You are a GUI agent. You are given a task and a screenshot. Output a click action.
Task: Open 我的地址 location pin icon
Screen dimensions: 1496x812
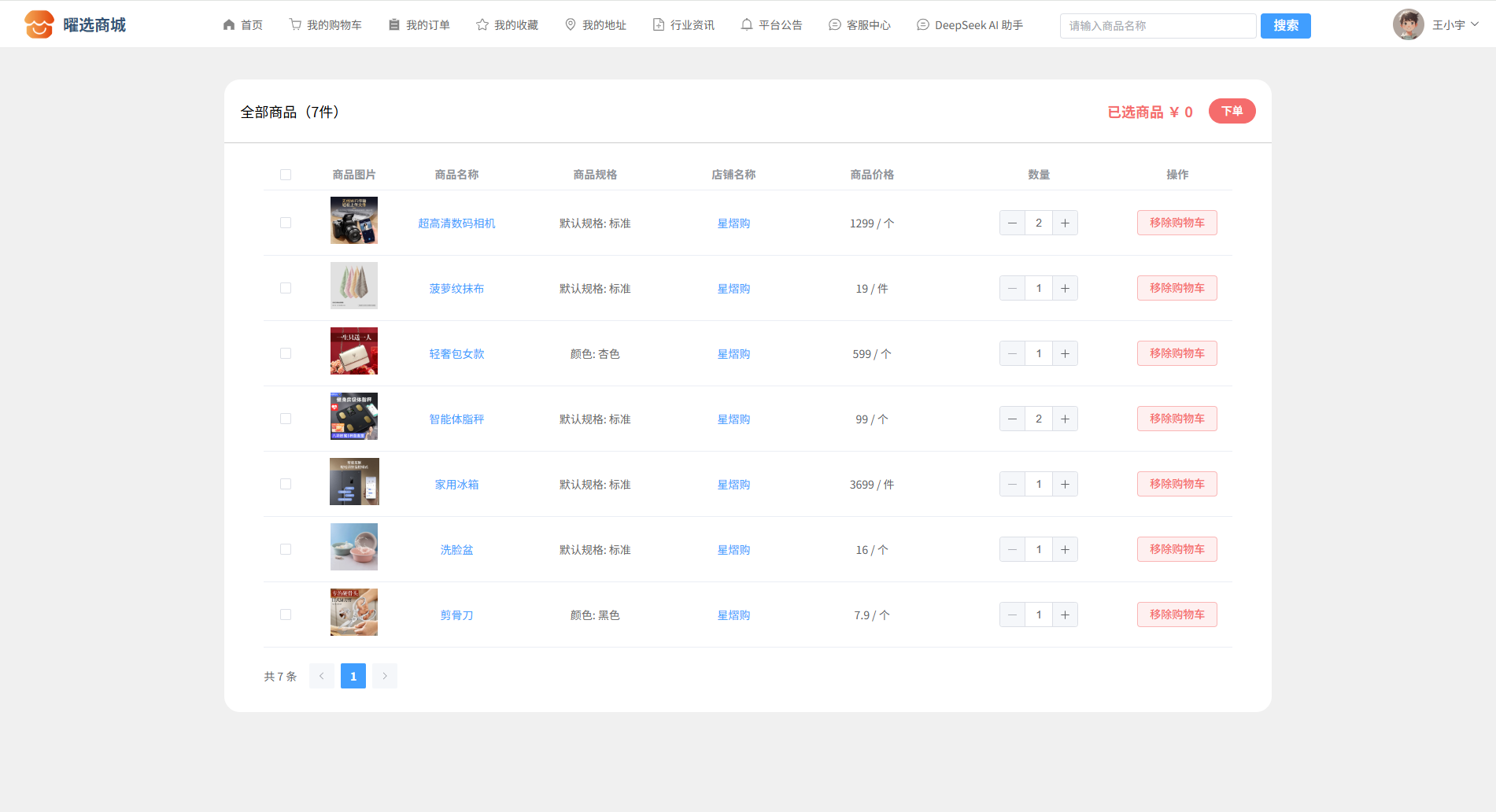571,25
